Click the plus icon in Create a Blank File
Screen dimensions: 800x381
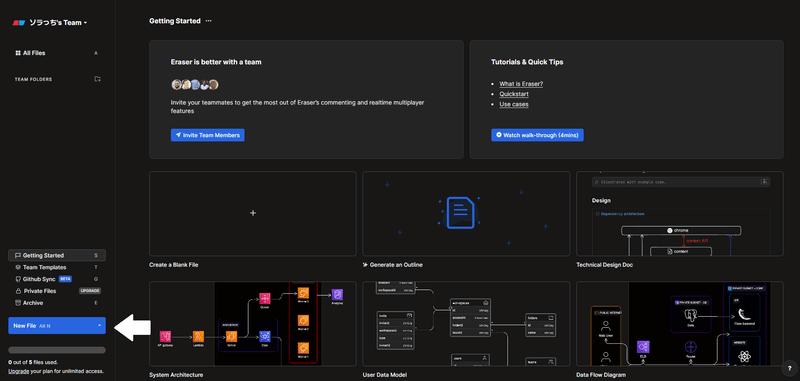coord(253,213)
